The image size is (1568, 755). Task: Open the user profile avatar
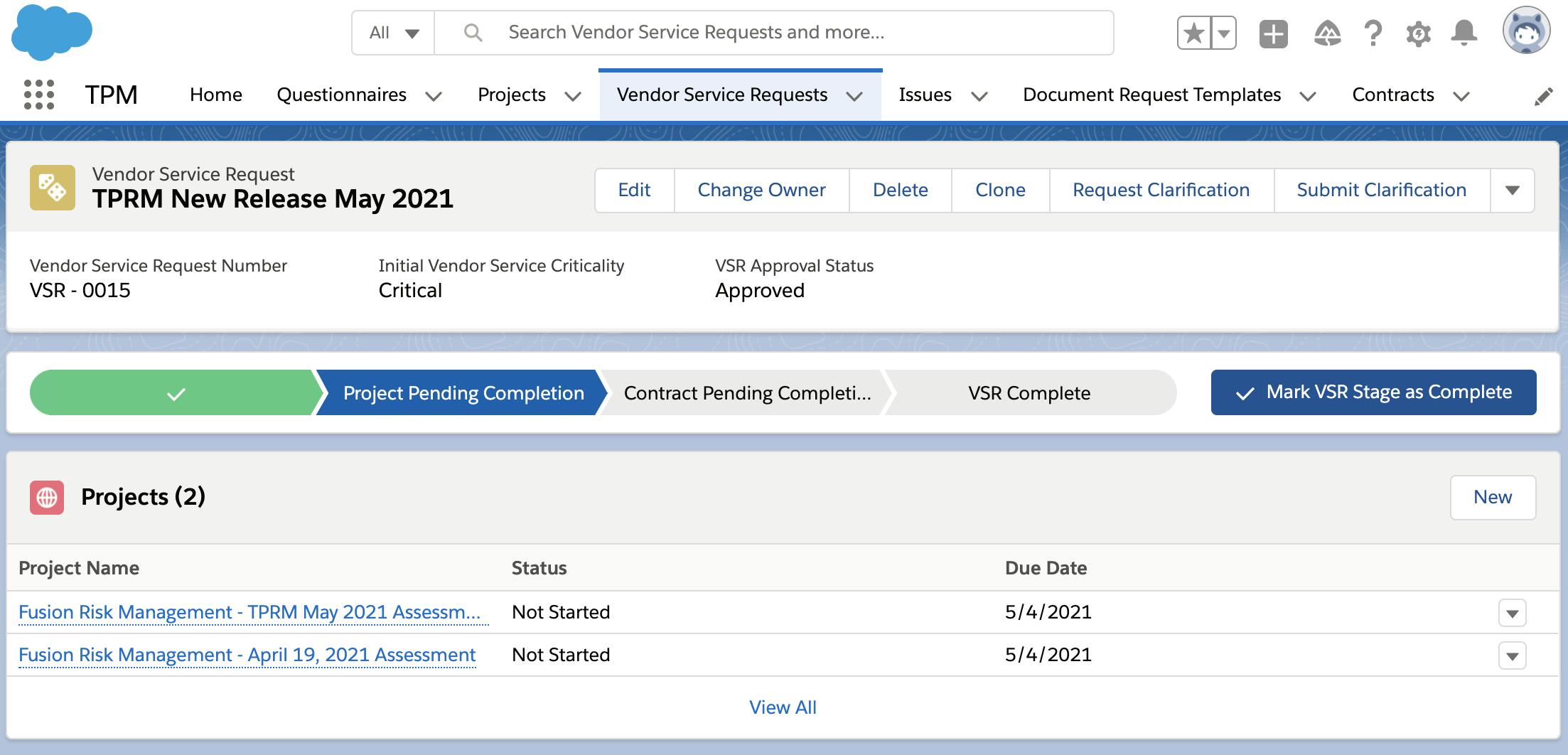[x=1525, y=32]
